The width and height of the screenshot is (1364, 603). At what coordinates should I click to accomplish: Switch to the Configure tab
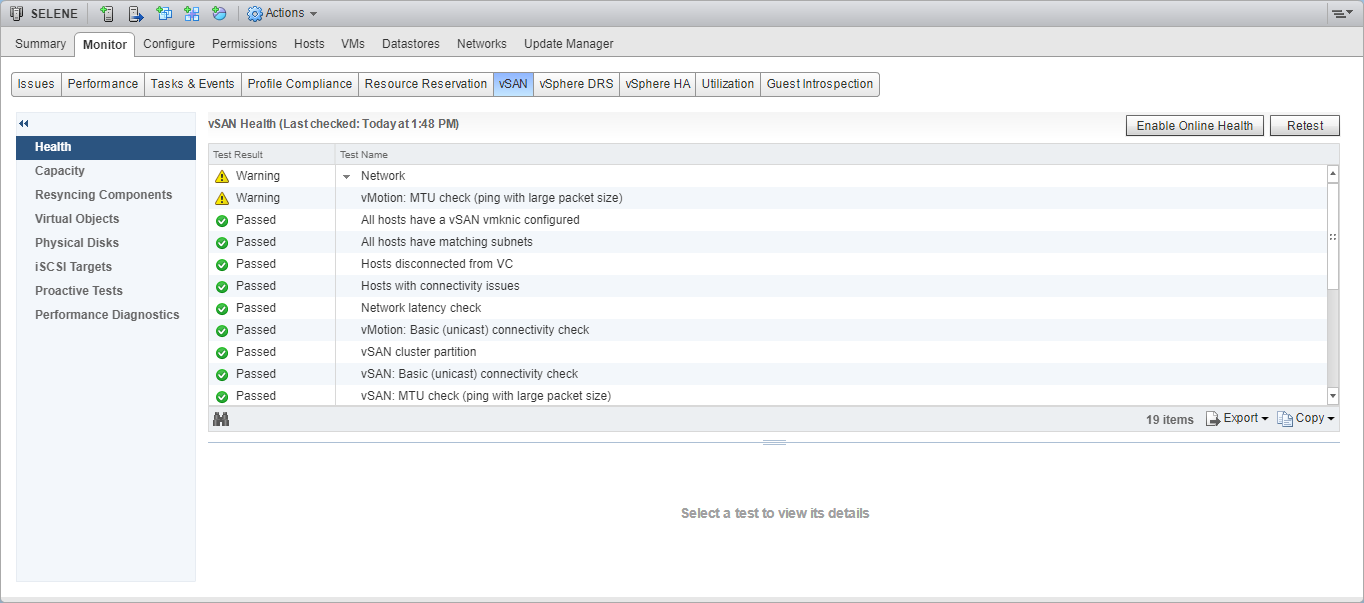tap(169, 44)
